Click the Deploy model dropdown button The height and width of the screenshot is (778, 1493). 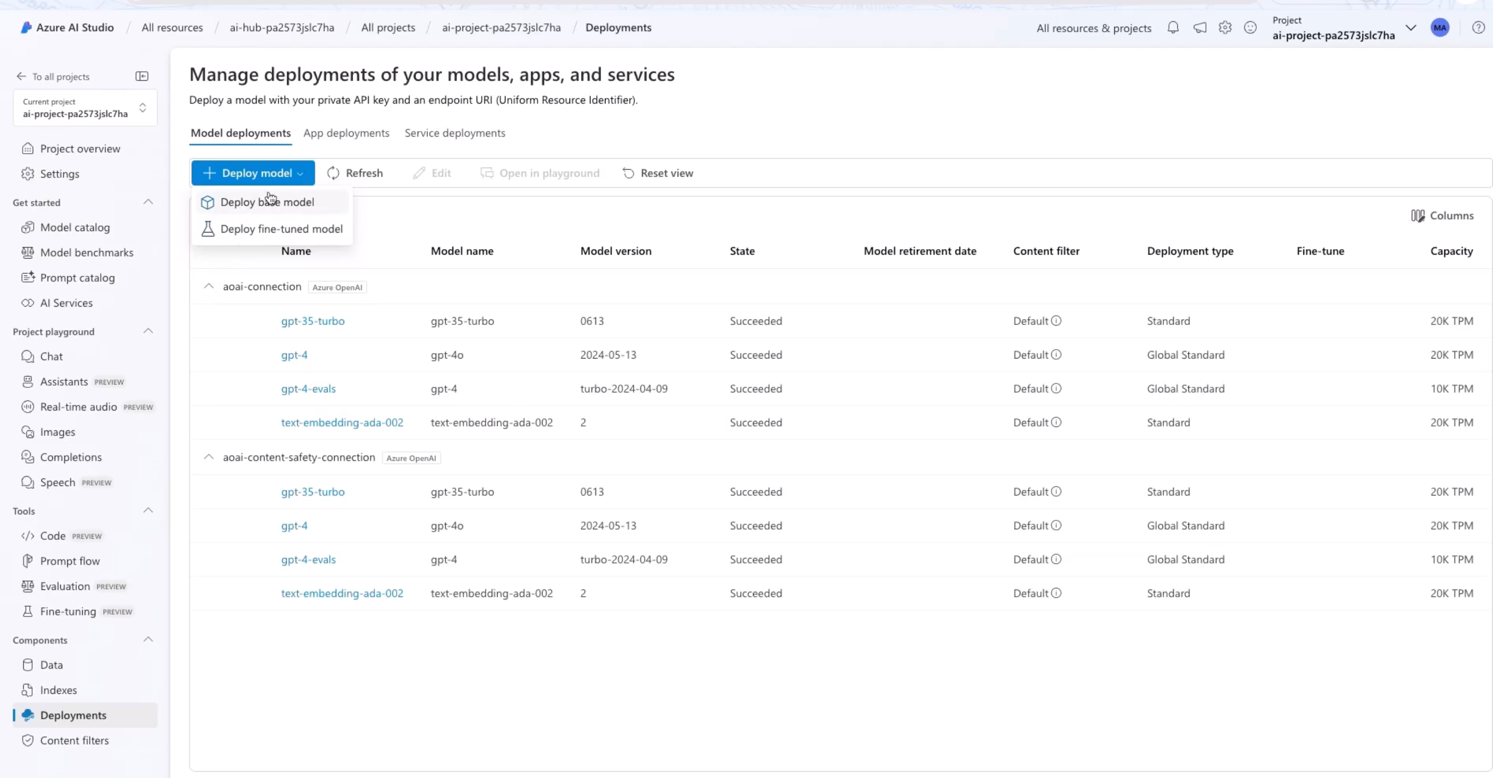coord(253,173)
